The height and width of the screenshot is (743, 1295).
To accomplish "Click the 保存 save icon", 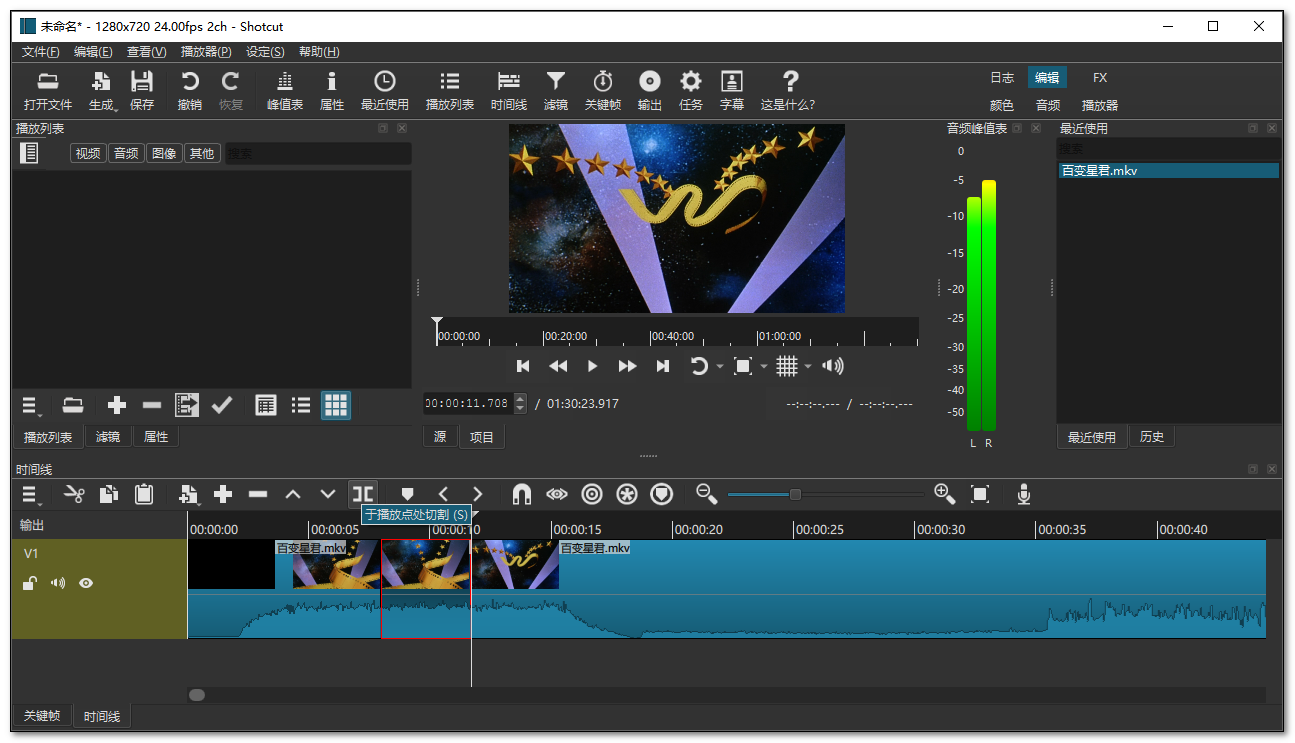I will (x=142, y=91).
